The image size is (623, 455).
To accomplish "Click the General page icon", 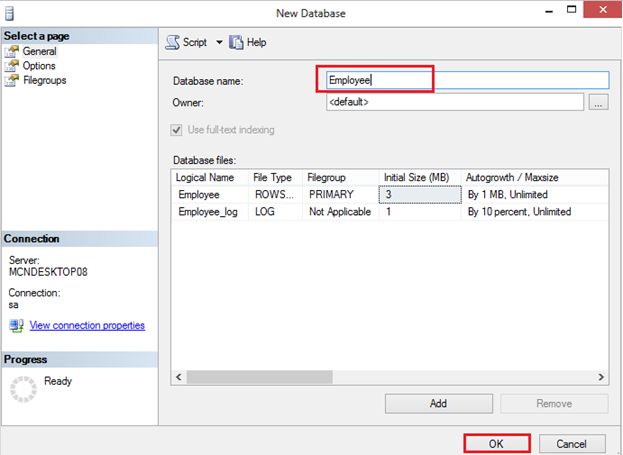I will tap(12, 52).
